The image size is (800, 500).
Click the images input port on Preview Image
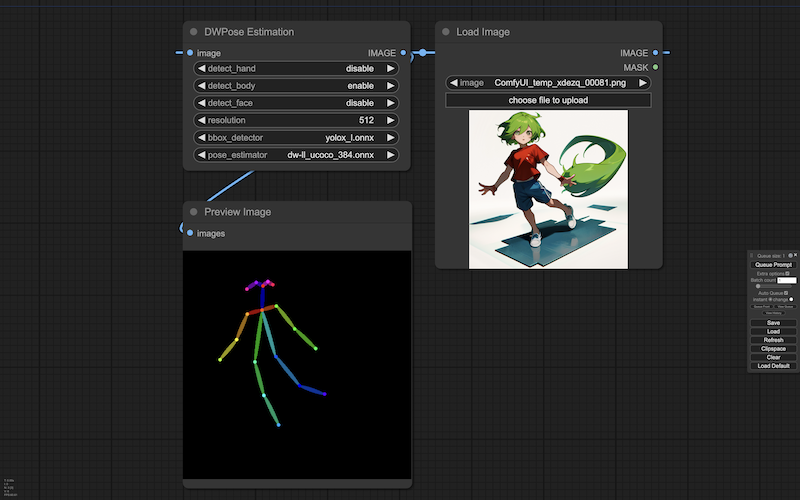190,233
